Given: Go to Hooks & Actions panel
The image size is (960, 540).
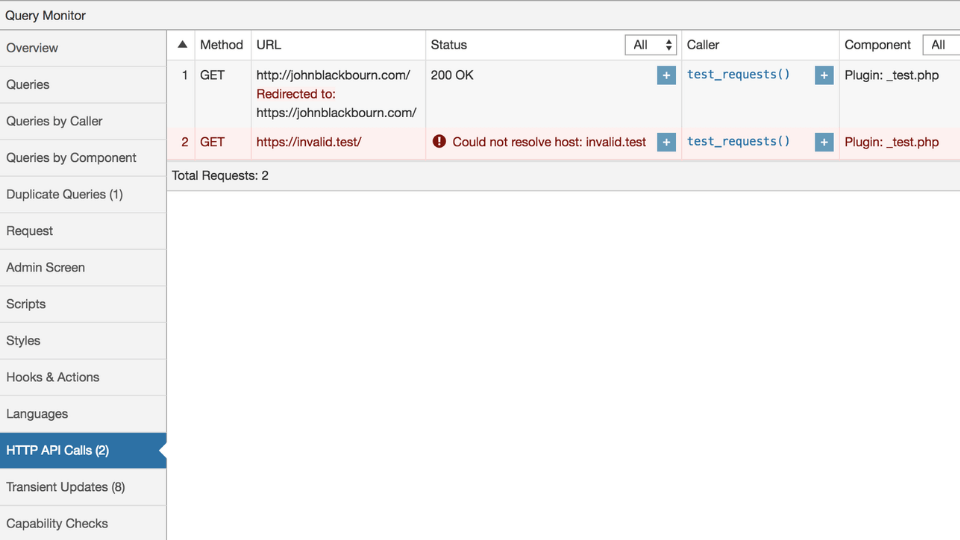Looking at the screenshot, I should [83, 377].
